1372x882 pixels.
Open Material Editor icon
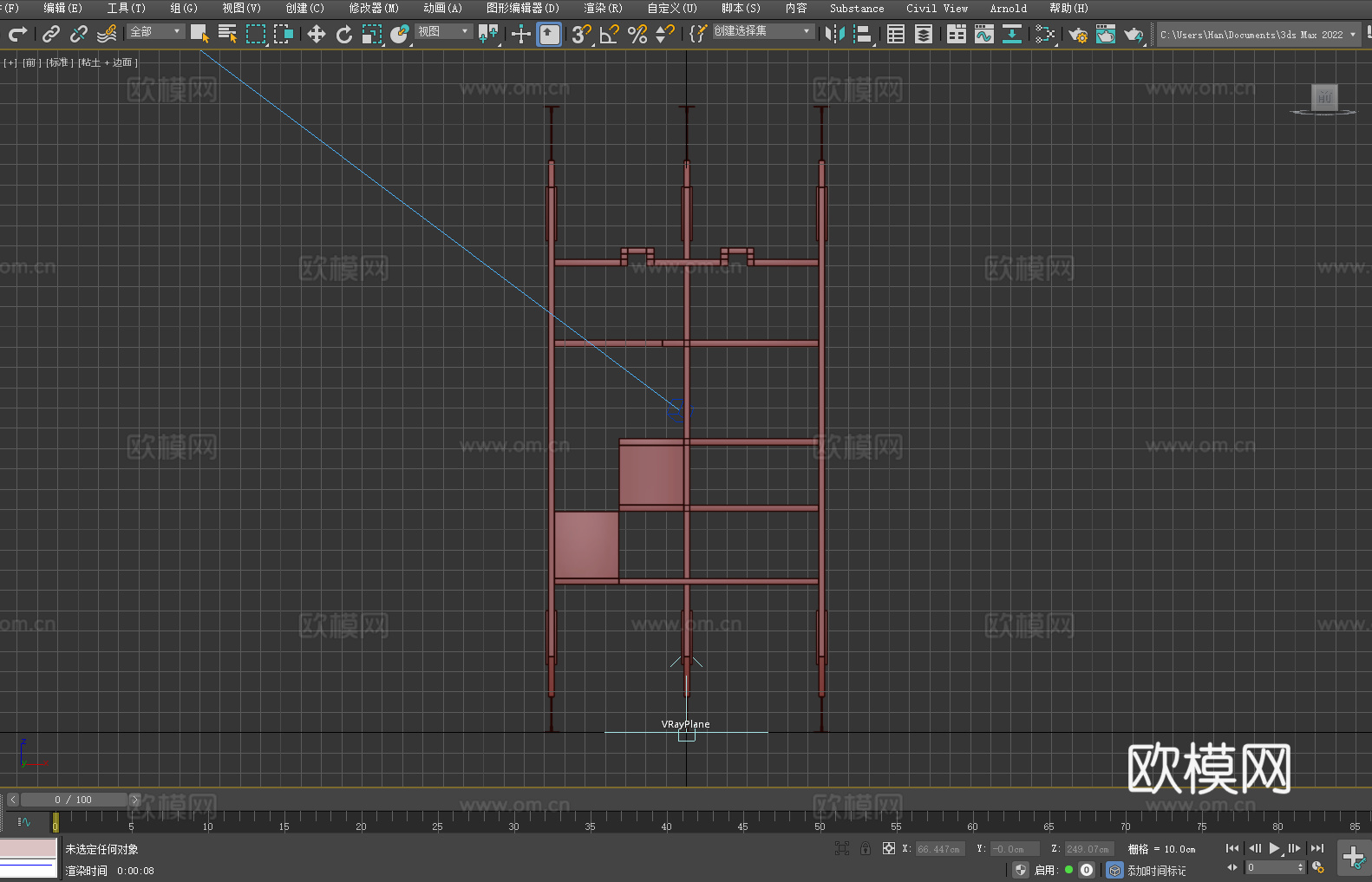pos(1044,34)
